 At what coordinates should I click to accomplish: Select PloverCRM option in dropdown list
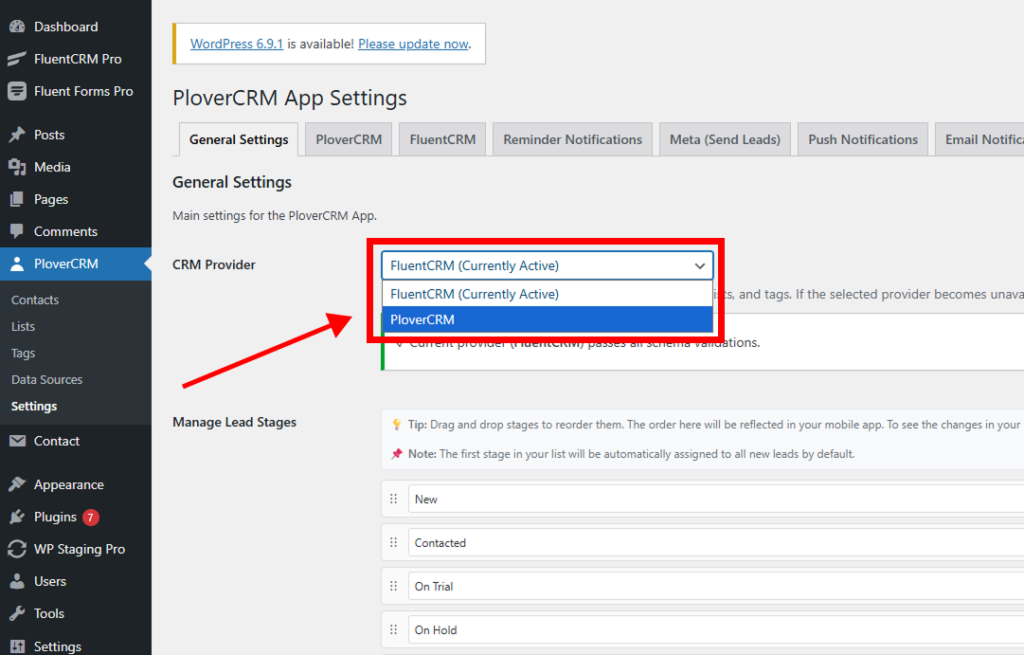pos(546,320)
